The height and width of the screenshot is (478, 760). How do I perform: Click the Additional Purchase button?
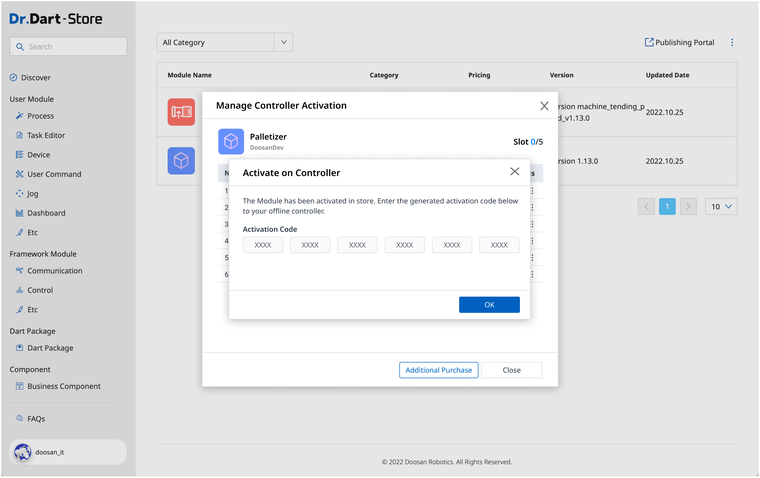pyautogui.click(x=438, y=370)
